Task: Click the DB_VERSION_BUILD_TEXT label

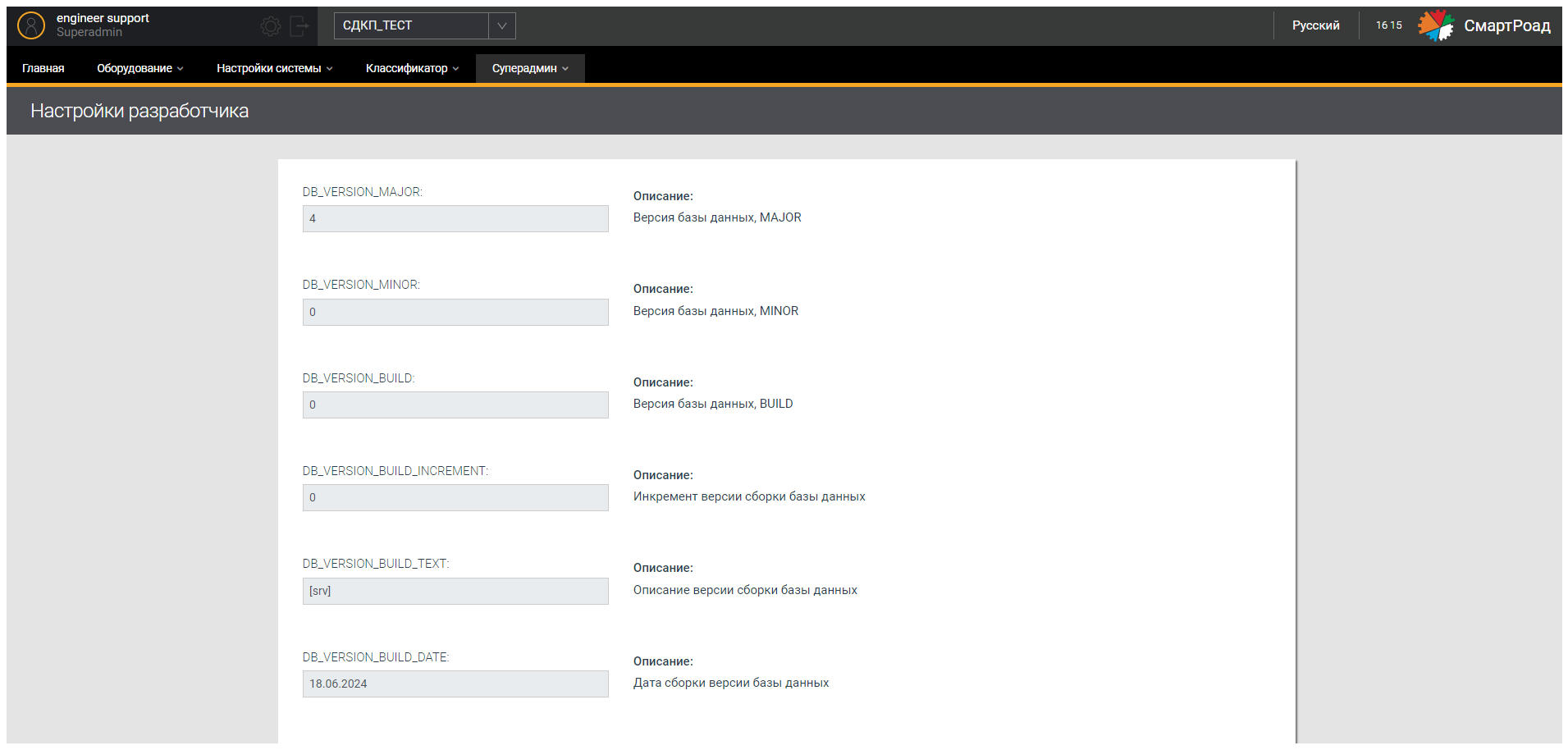Action: tap(376, 564)
